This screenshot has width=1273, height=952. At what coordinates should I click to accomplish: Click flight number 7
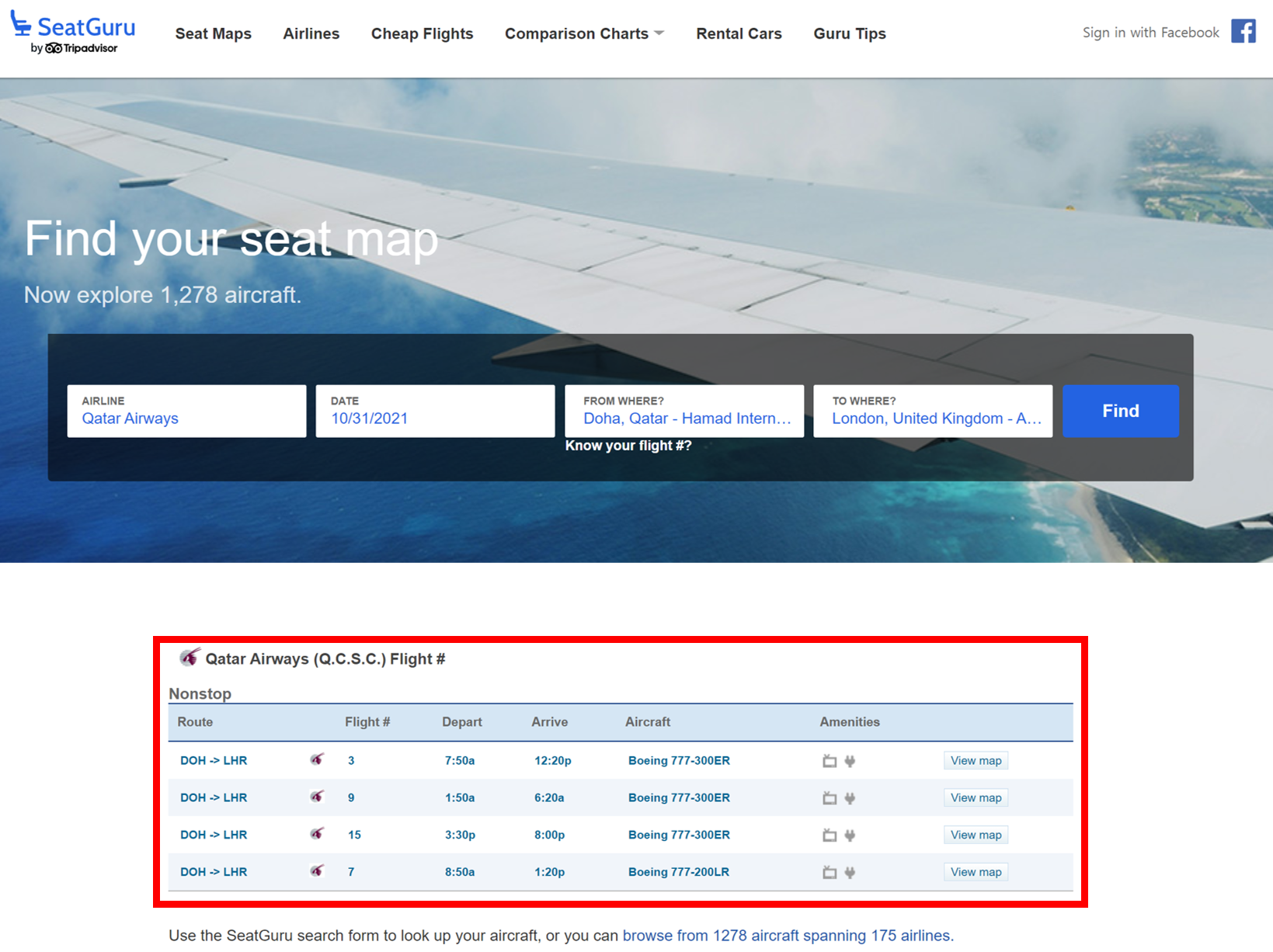(351, 872)
